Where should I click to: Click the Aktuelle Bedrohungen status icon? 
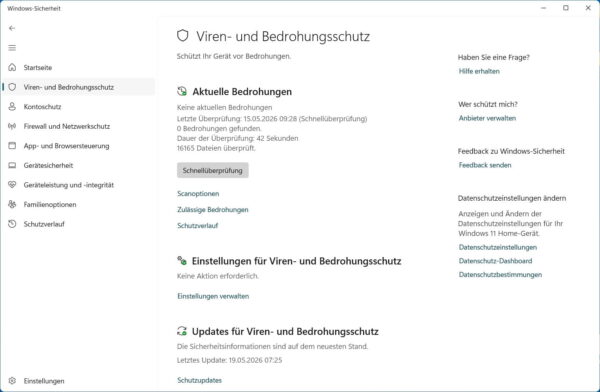(182, 91)
